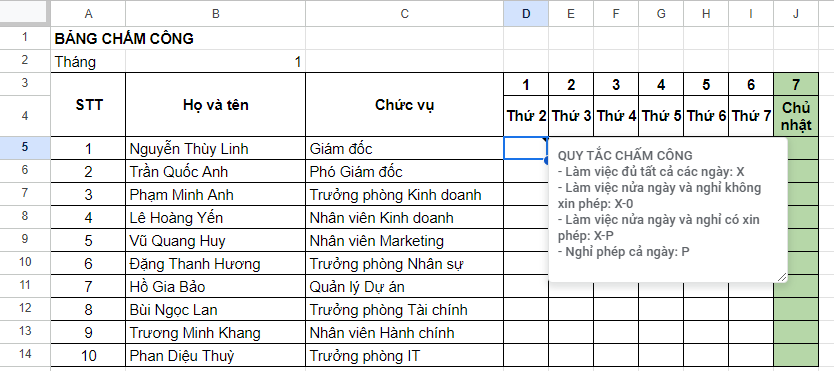Select the Chủ nhật header cell

tap(796, 116)
